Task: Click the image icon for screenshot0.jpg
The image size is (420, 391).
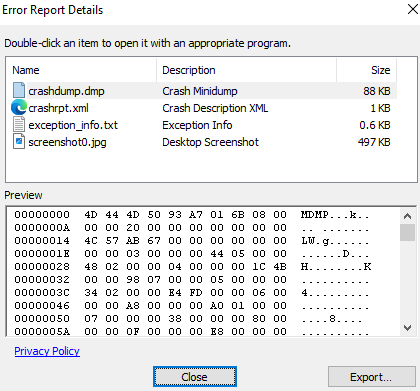Action: (x=19, y=142)
